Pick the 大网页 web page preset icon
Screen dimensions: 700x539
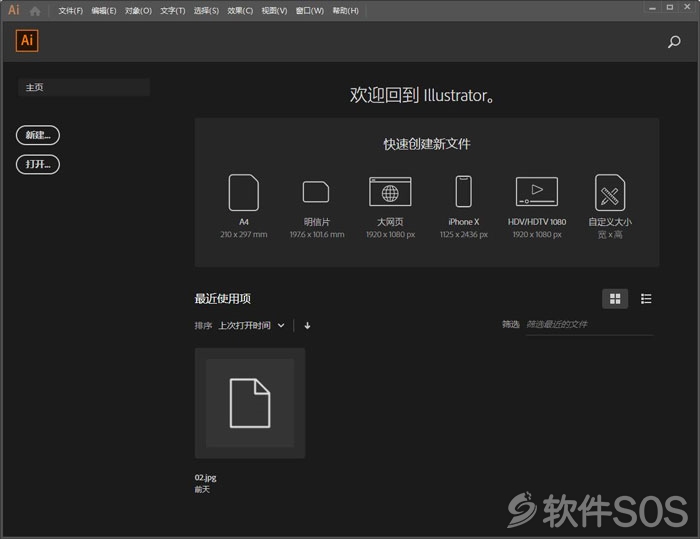click(x=390, y=192)
